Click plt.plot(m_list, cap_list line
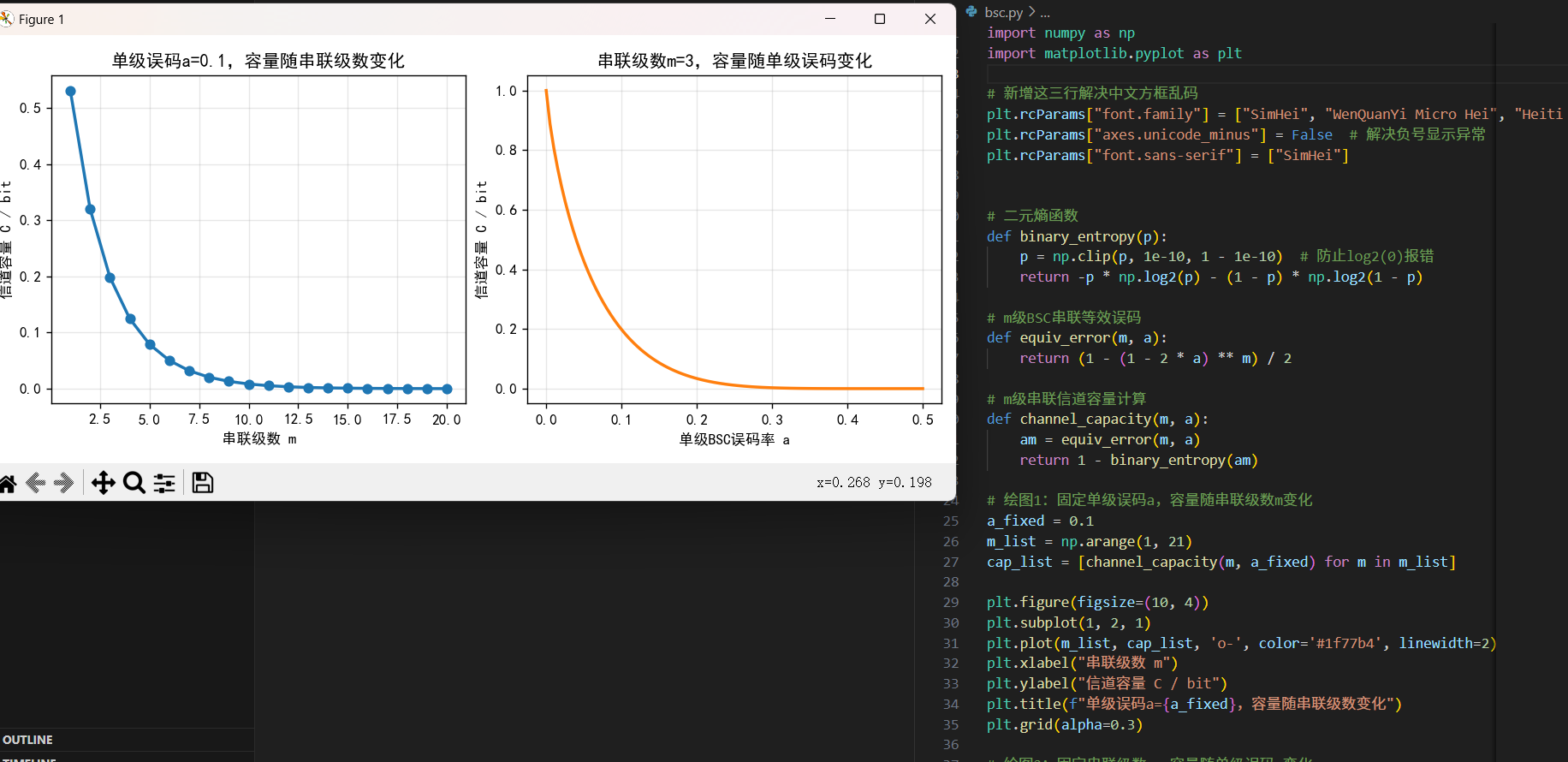This screenshot has height=762, width=1568. point(1241,643)
